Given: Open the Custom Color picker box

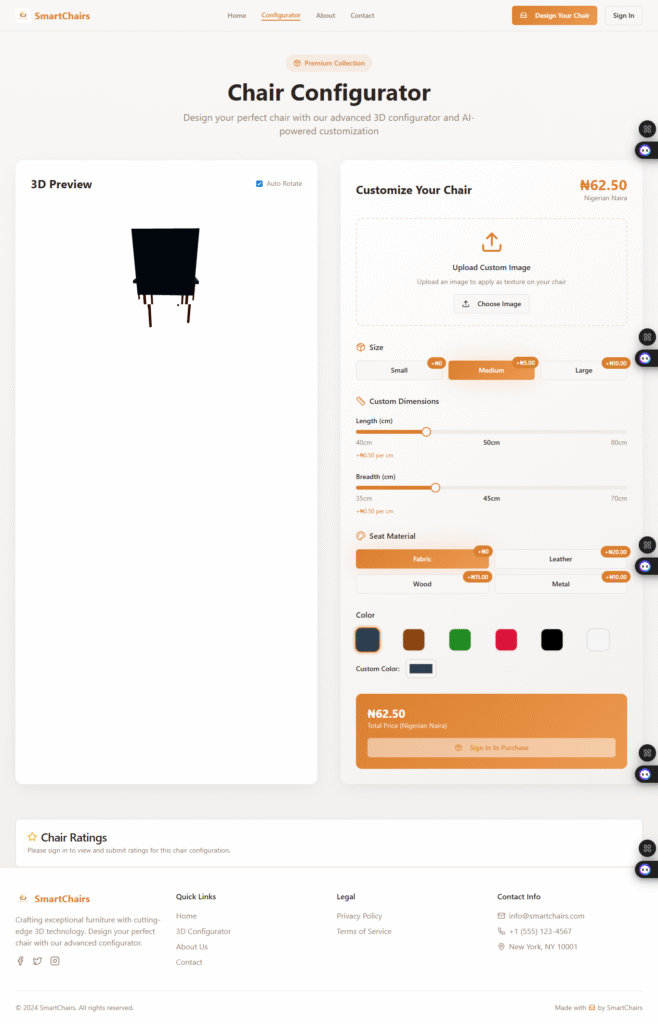Looking at the screenshot, I should (421, 669).
